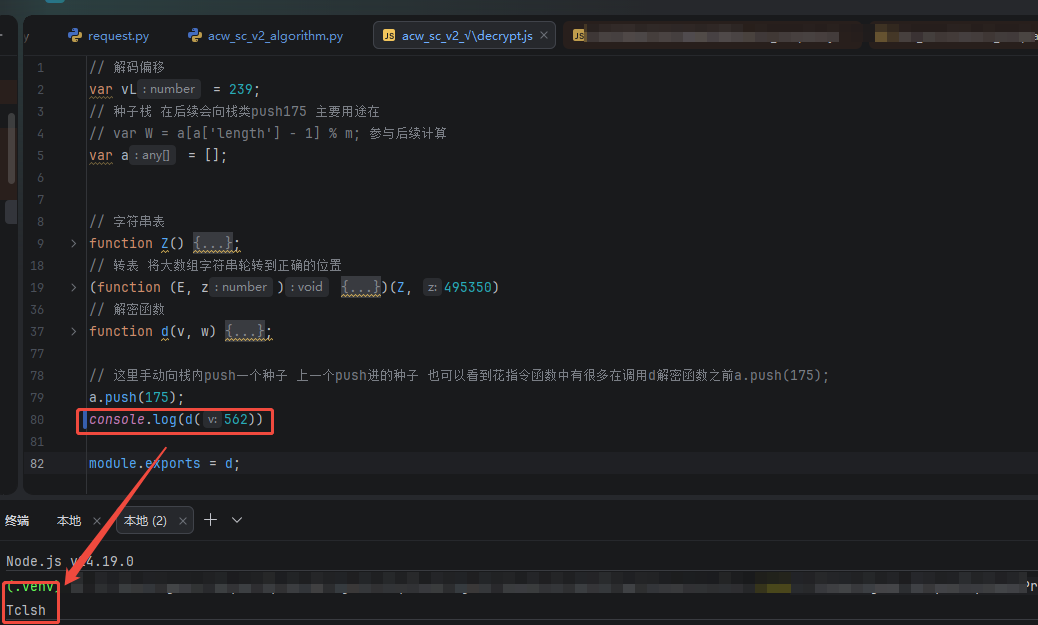The image size is (1038, 625).
Task: Open the acw_sc_v2_algorithm.py tab
Action: click(265, 36)
